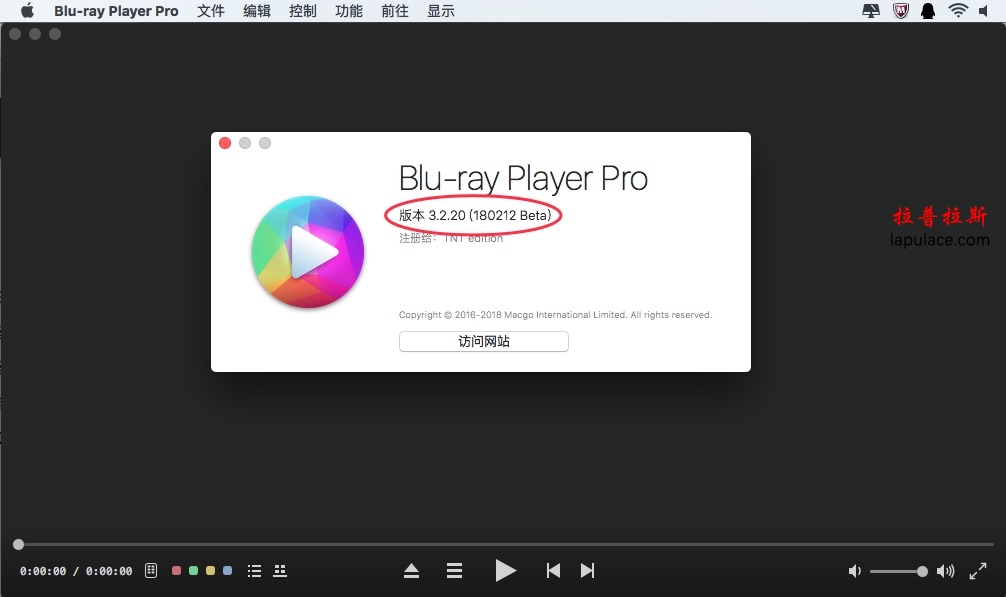
Task: Open the 显示 menu
Action: coord(441,11)
